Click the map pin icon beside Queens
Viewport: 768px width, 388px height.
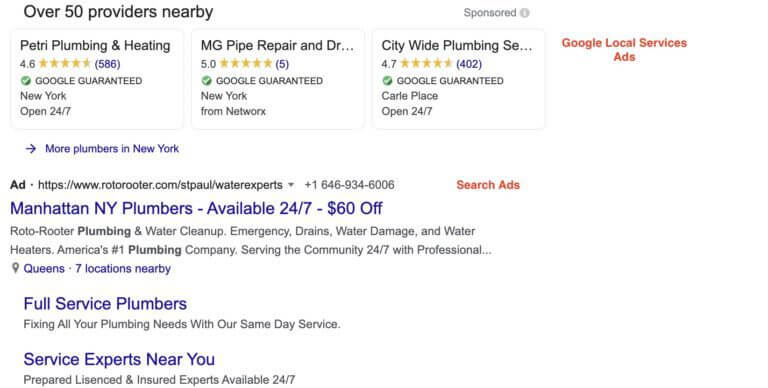15,268
